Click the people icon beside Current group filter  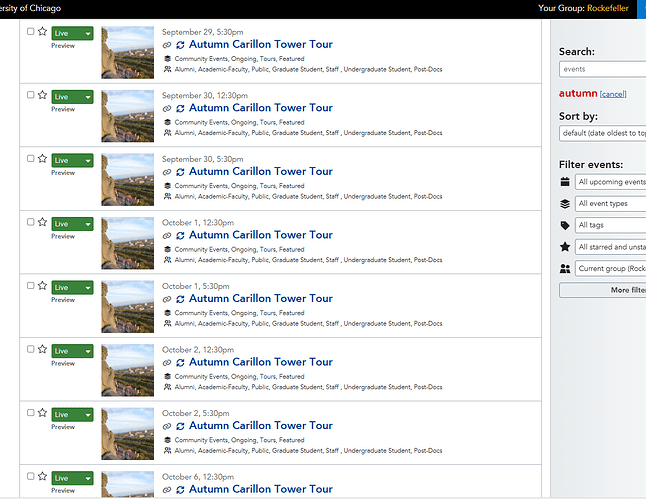pos(565,269)
